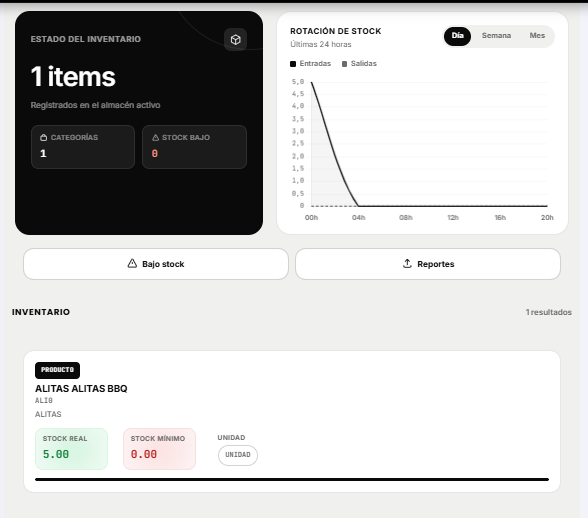Click the ALITAS category label on the card
588x518 pixels.
(x=48, y=414)
